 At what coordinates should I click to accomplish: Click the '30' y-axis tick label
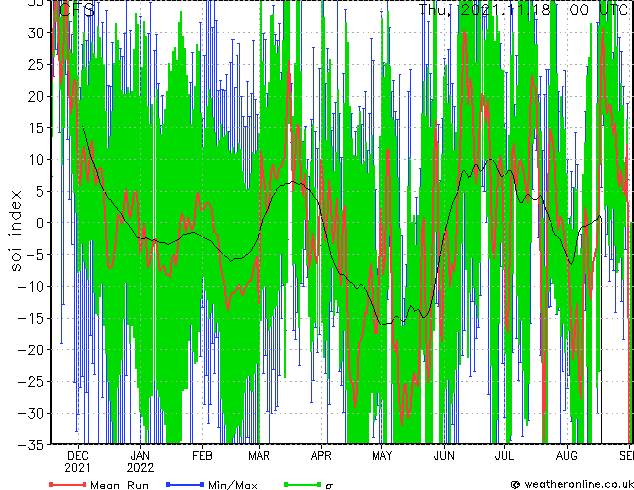pyautogui.click(x=36, y=33)
